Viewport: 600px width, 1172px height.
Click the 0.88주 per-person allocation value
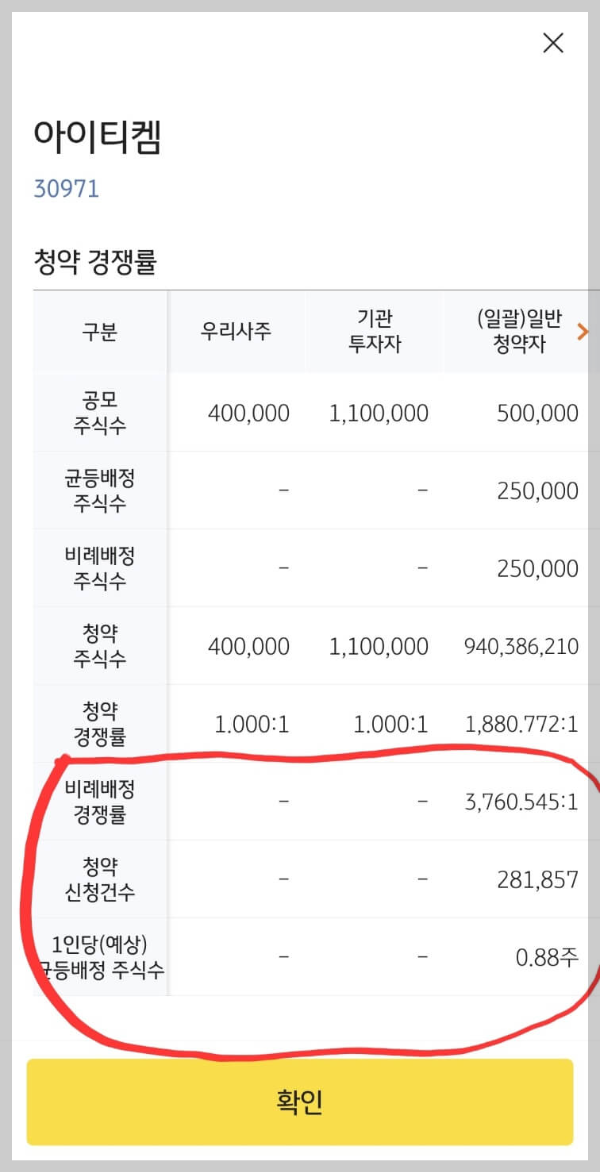[x=546, y=956]
